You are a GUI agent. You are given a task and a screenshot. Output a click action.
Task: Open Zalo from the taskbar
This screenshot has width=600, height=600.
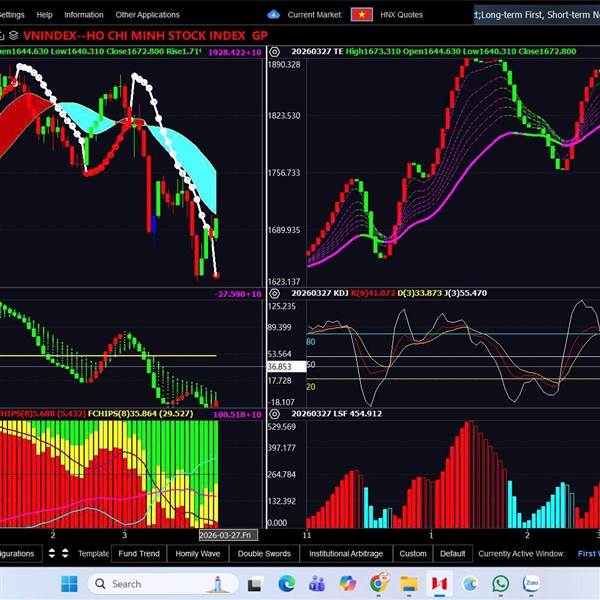click(531, 583)
